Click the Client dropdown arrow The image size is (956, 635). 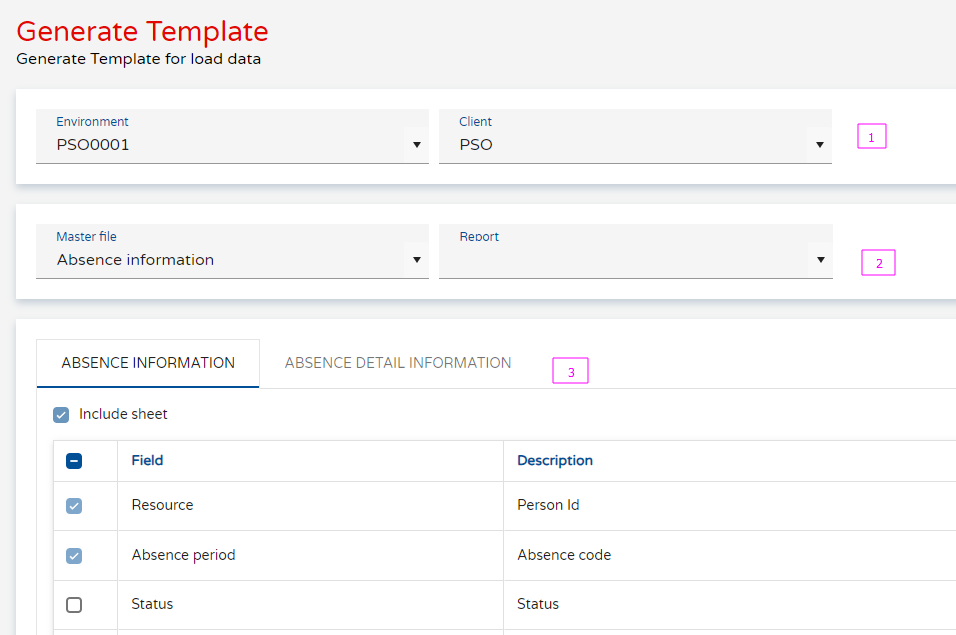[x=821, y=144]
